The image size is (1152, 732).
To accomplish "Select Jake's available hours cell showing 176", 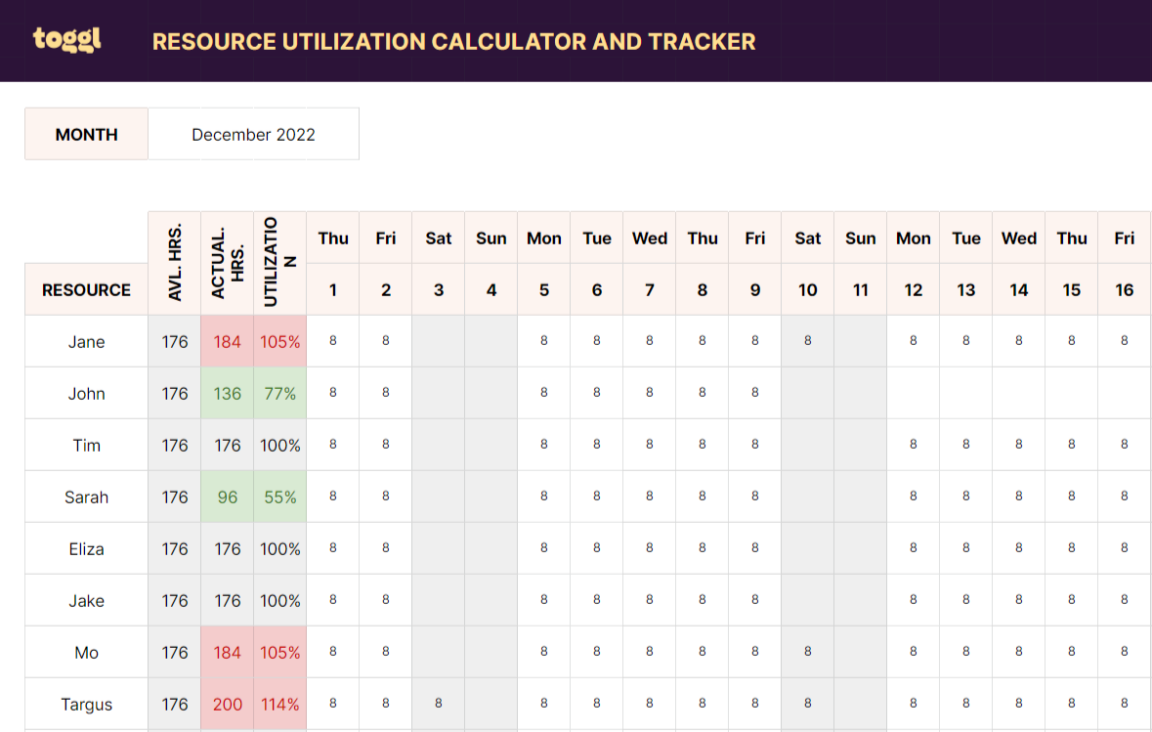I will 174,600.
